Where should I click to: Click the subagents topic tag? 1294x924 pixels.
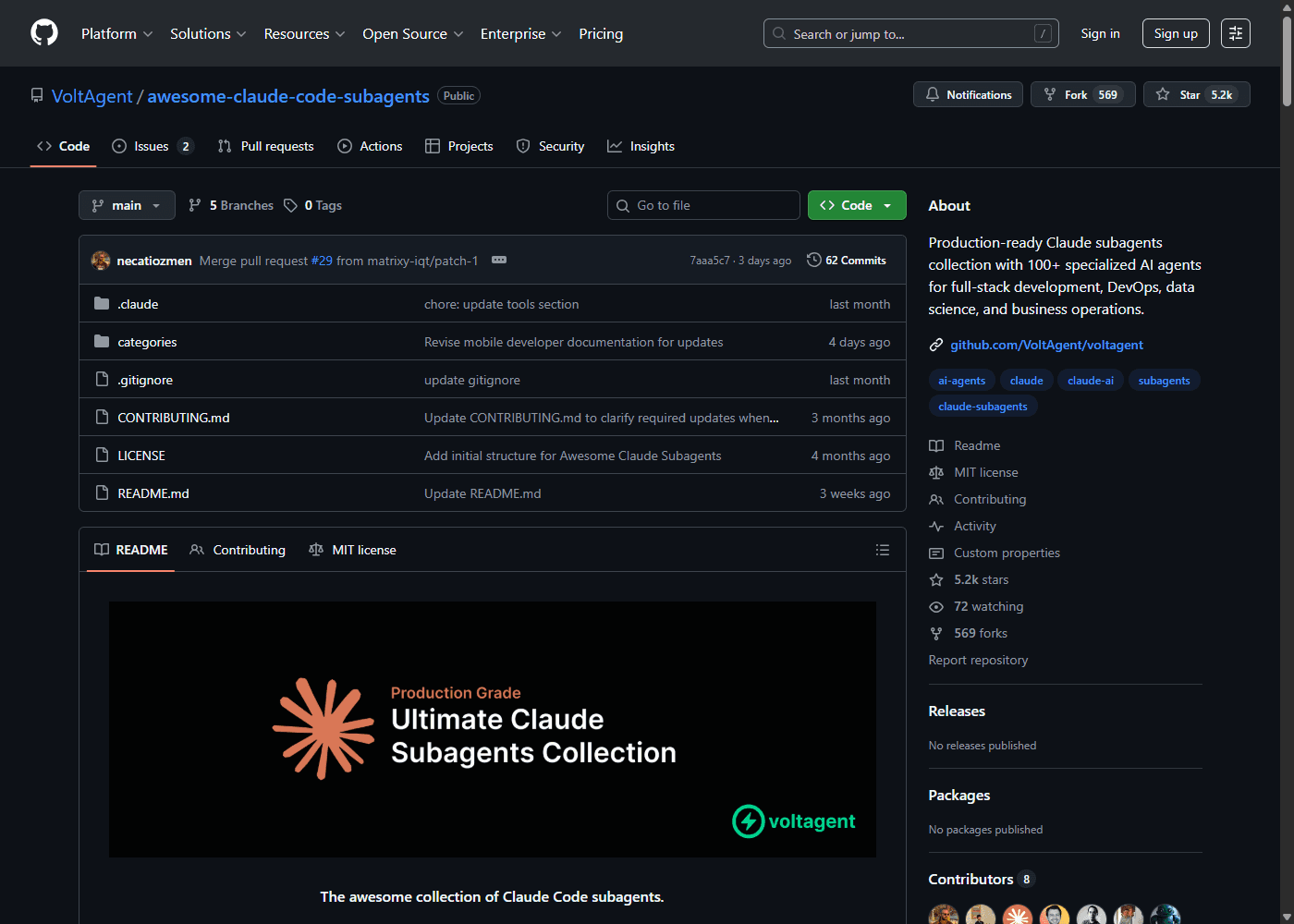[1164, 381]
